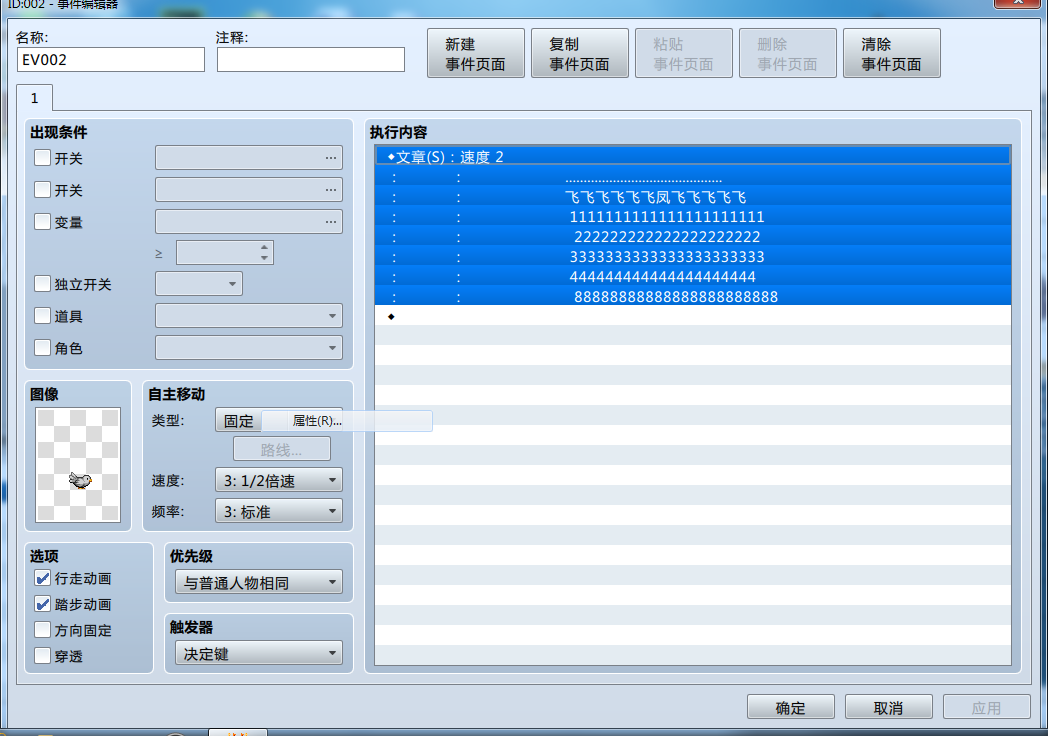1048x736 pixels.
Task: Enable the first 开关 condition checkbox
Action: (42, 158)
